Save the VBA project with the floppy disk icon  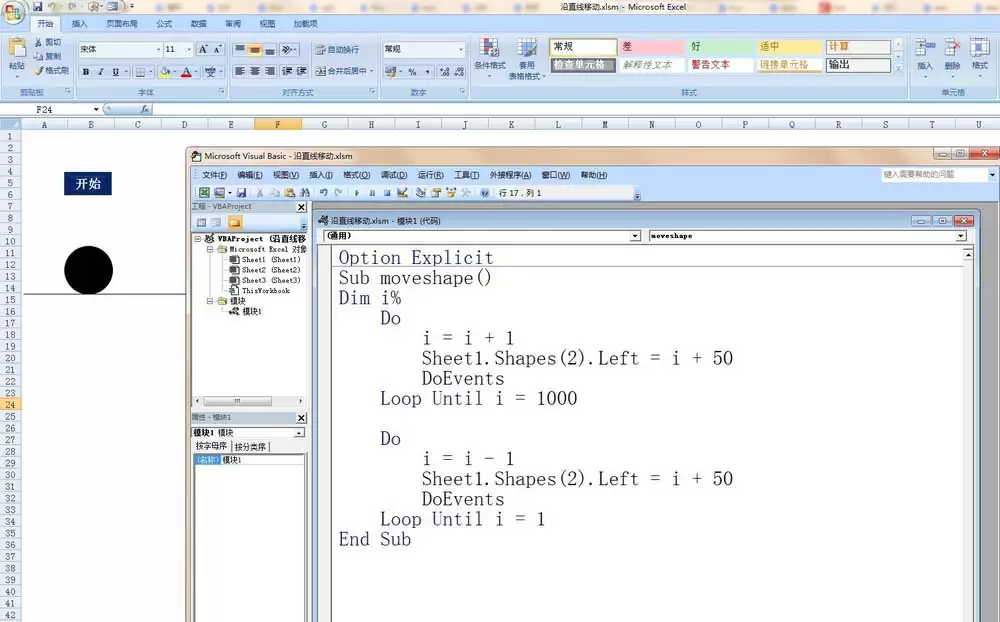click(x=241, y=193)
